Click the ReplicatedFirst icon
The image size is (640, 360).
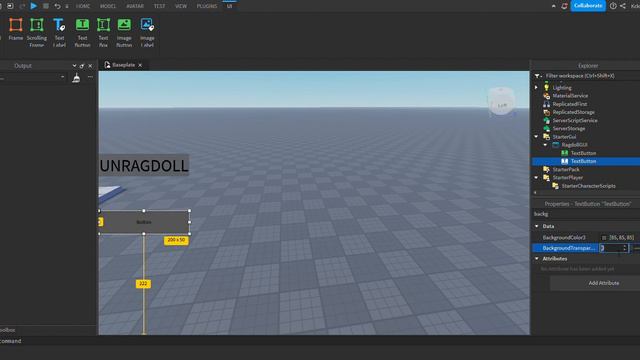tap(547, 104)
